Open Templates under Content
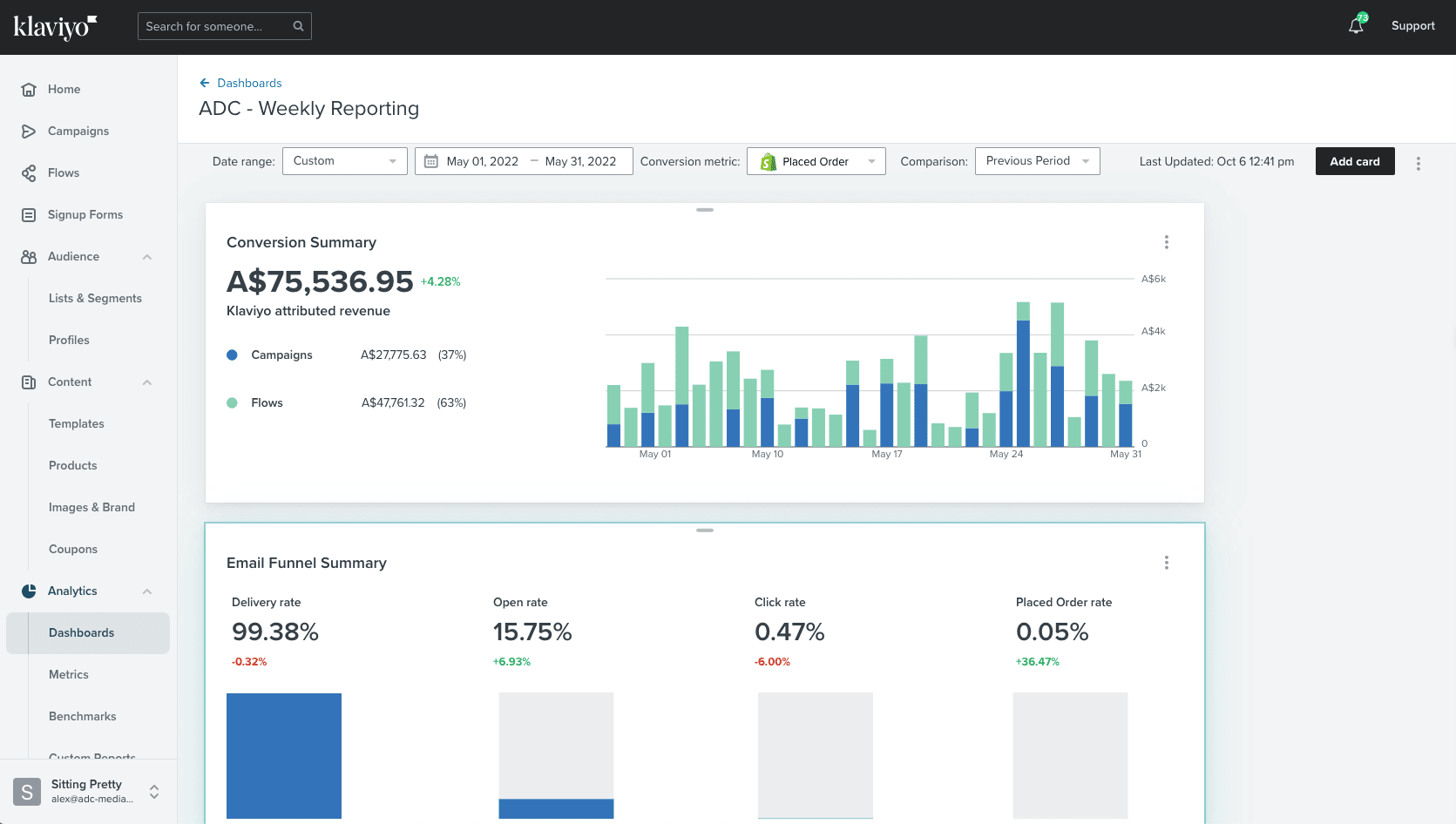The width and height of the screenshot is (1456, 824). pyautogui.click(x=77, y=424)
